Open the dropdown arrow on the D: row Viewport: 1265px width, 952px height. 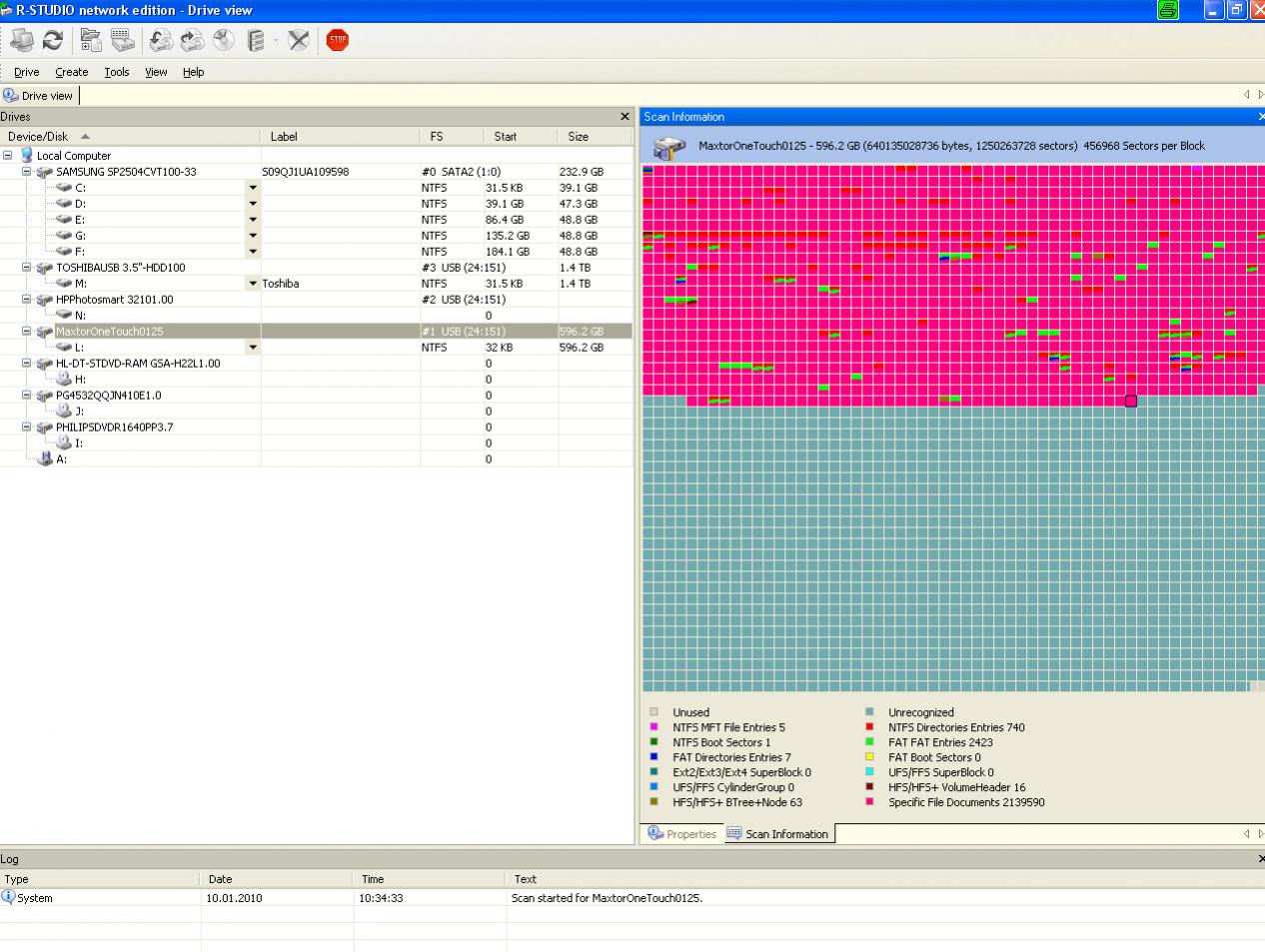pyautogui.click(x=253, y=204)
